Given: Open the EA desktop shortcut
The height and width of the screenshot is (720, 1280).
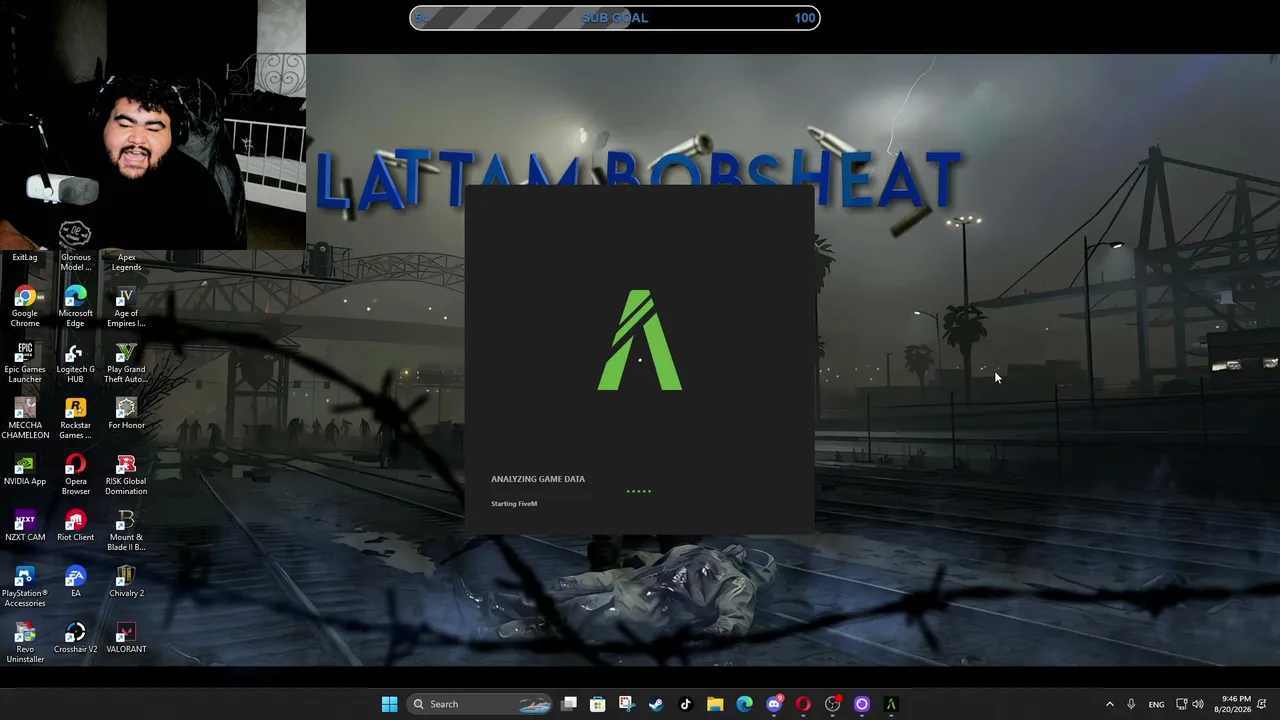Looking at the screenshot, I should coord(75,582).
